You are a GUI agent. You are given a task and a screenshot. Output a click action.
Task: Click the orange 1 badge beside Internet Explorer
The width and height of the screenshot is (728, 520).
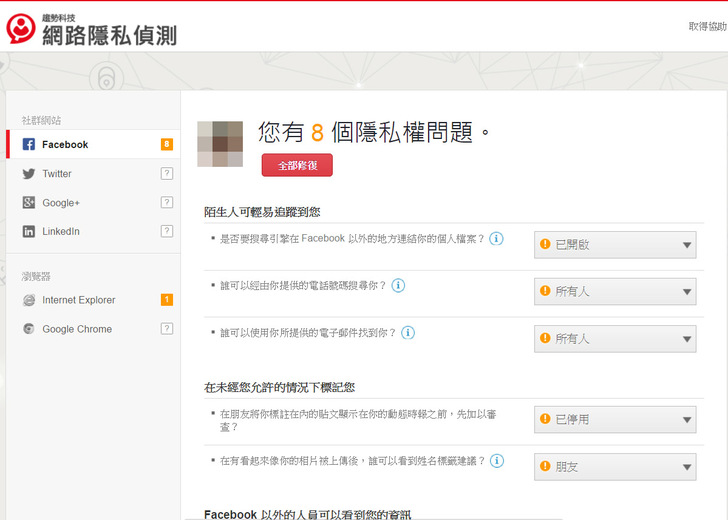click(167, 300)
